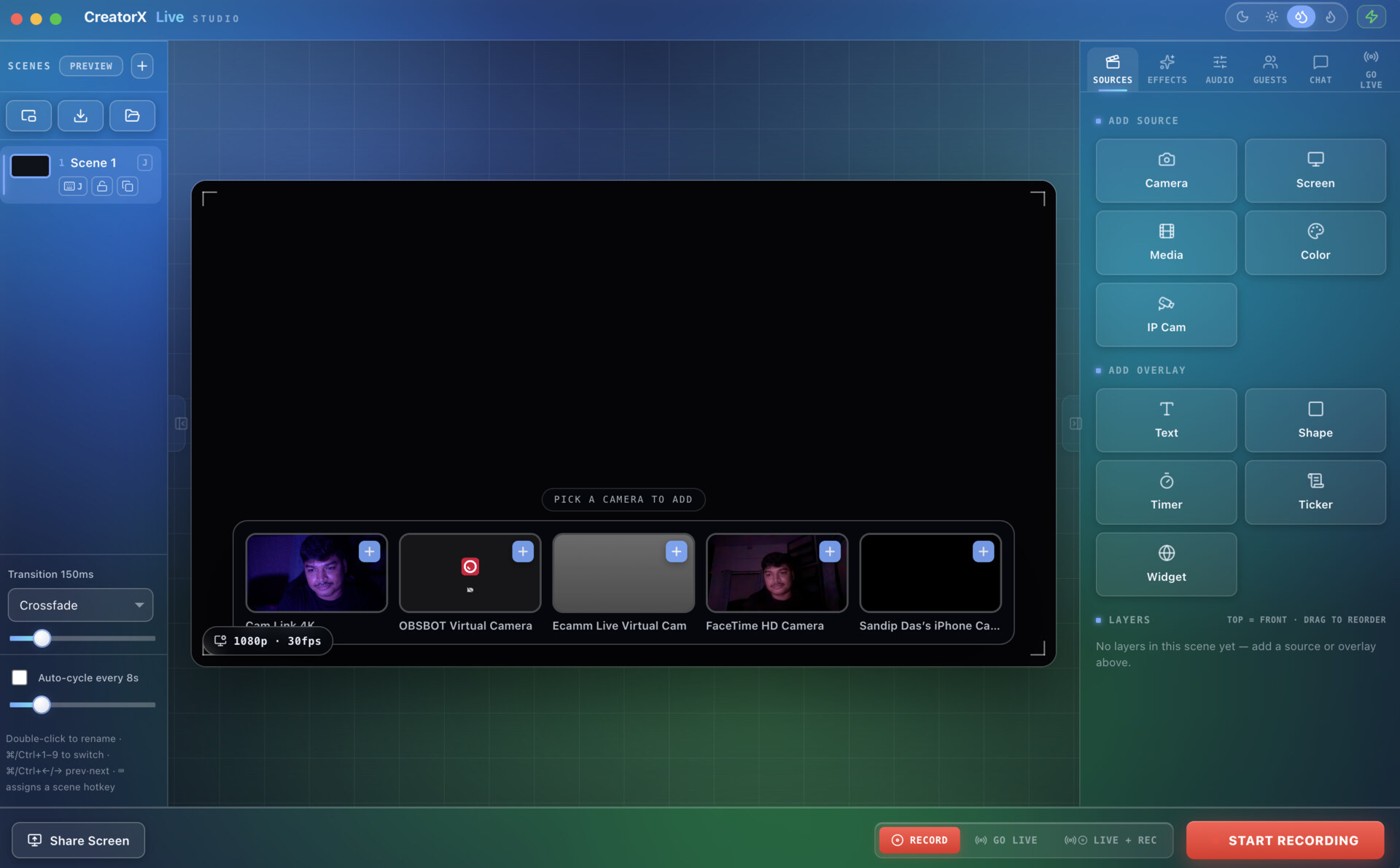Switch to moon dark theme
Image resolution: width=1400 pixels, height=868 pixels.
[x=1242, y=17]
